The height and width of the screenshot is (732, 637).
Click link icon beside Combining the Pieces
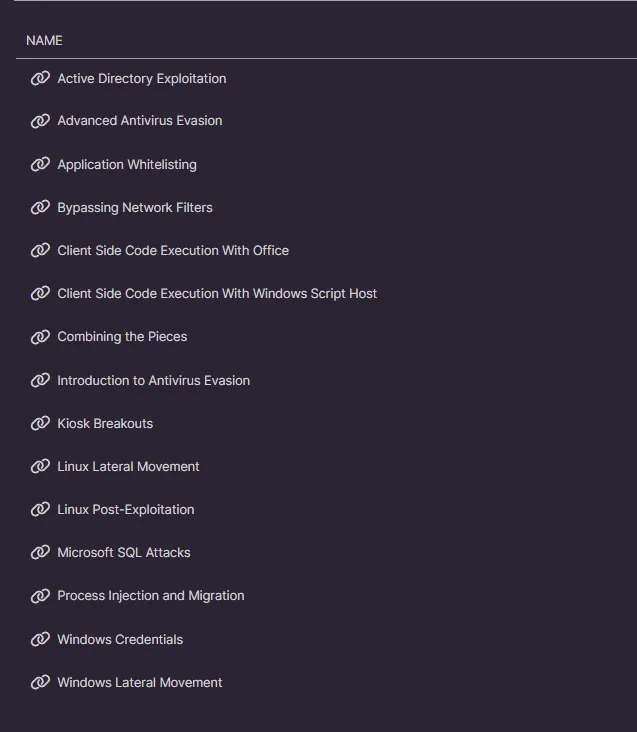click(x=40, y=337)
